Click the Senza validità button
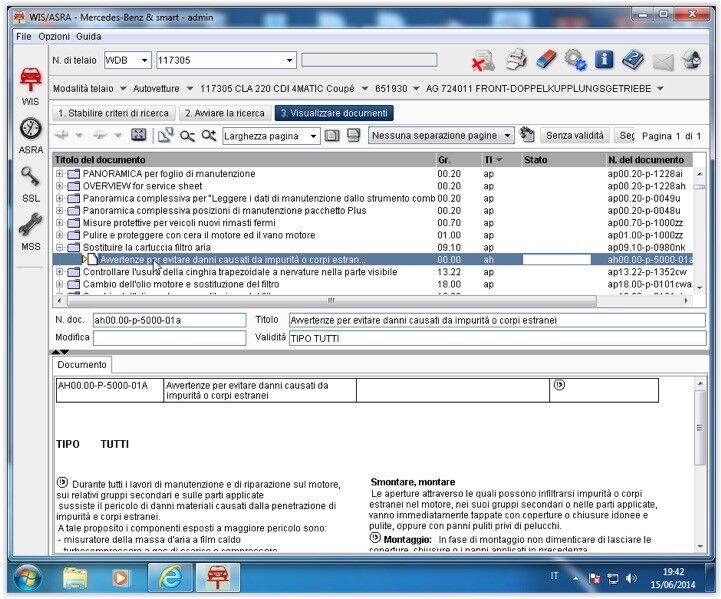Viewport: 721px width, 599px height. (x=574, y=136)
